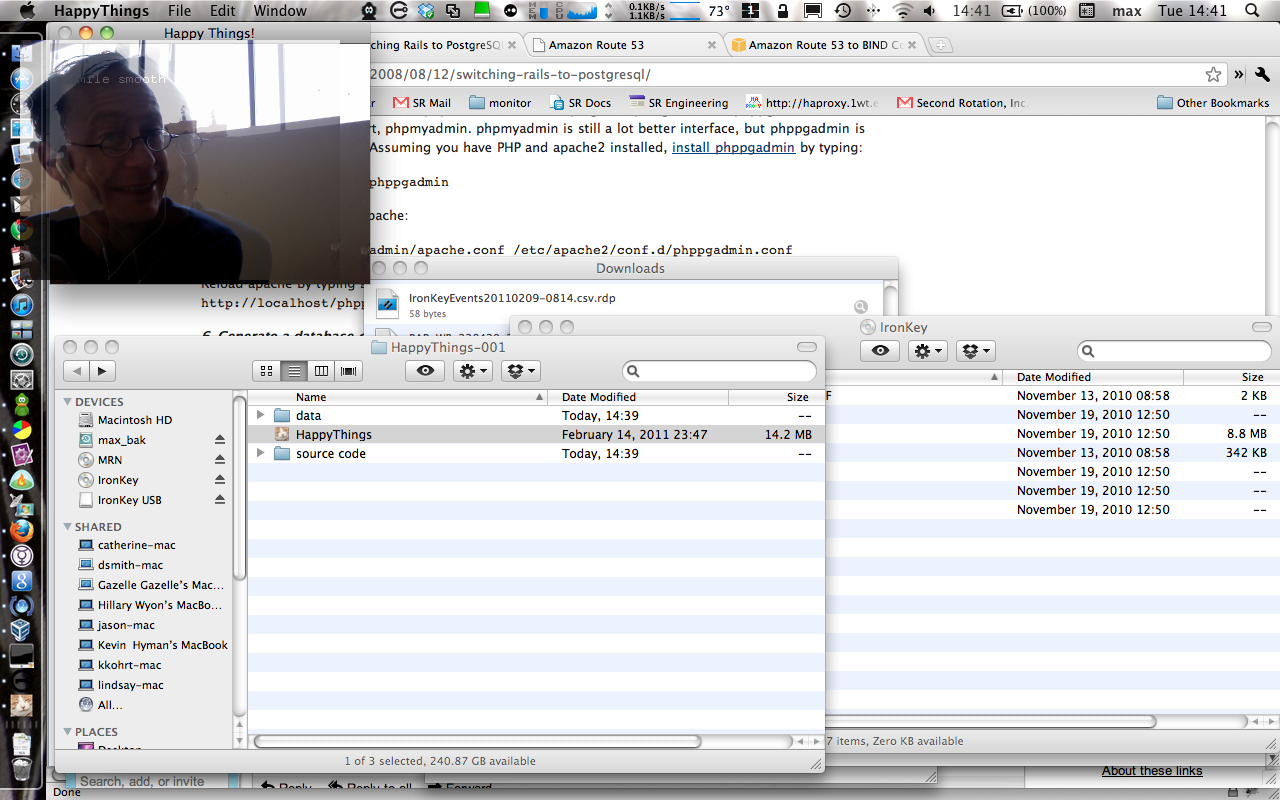Open the File menu

tap(180, 11)
